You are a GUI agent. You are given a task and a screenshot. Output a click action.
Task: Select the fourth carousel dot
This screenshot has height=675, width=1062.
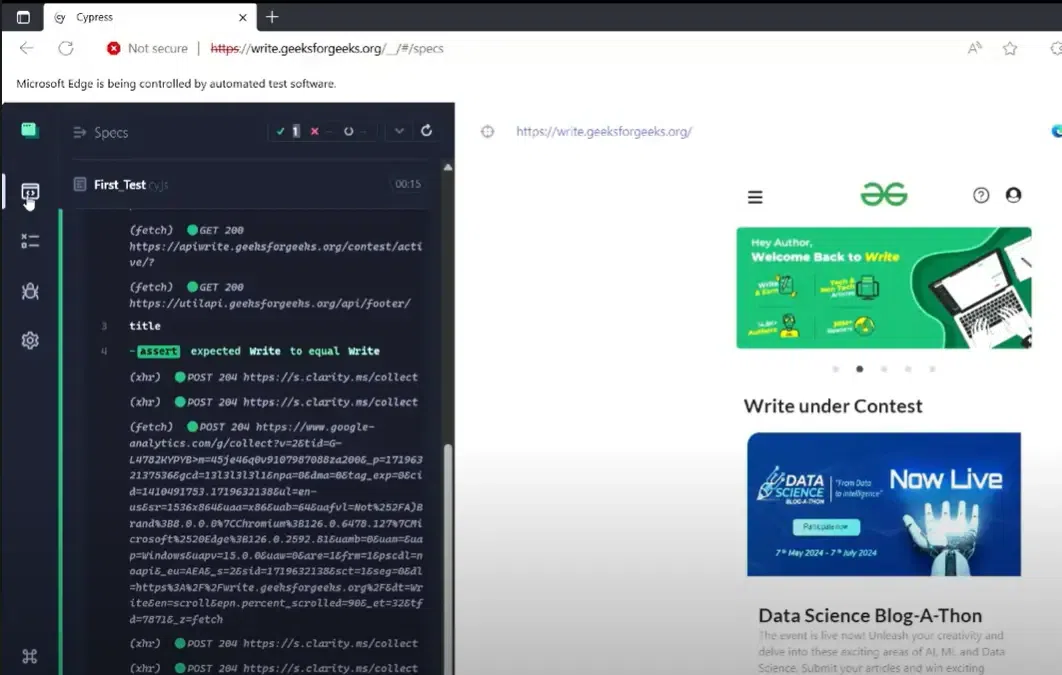coord(908,369)
